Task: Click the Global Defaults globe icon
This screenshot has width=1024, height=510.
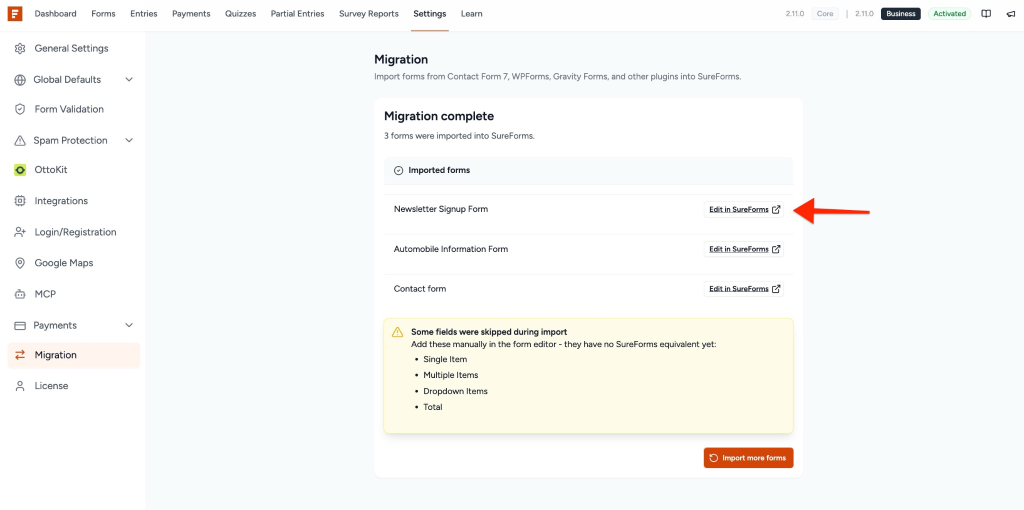Action: [20, 80]
